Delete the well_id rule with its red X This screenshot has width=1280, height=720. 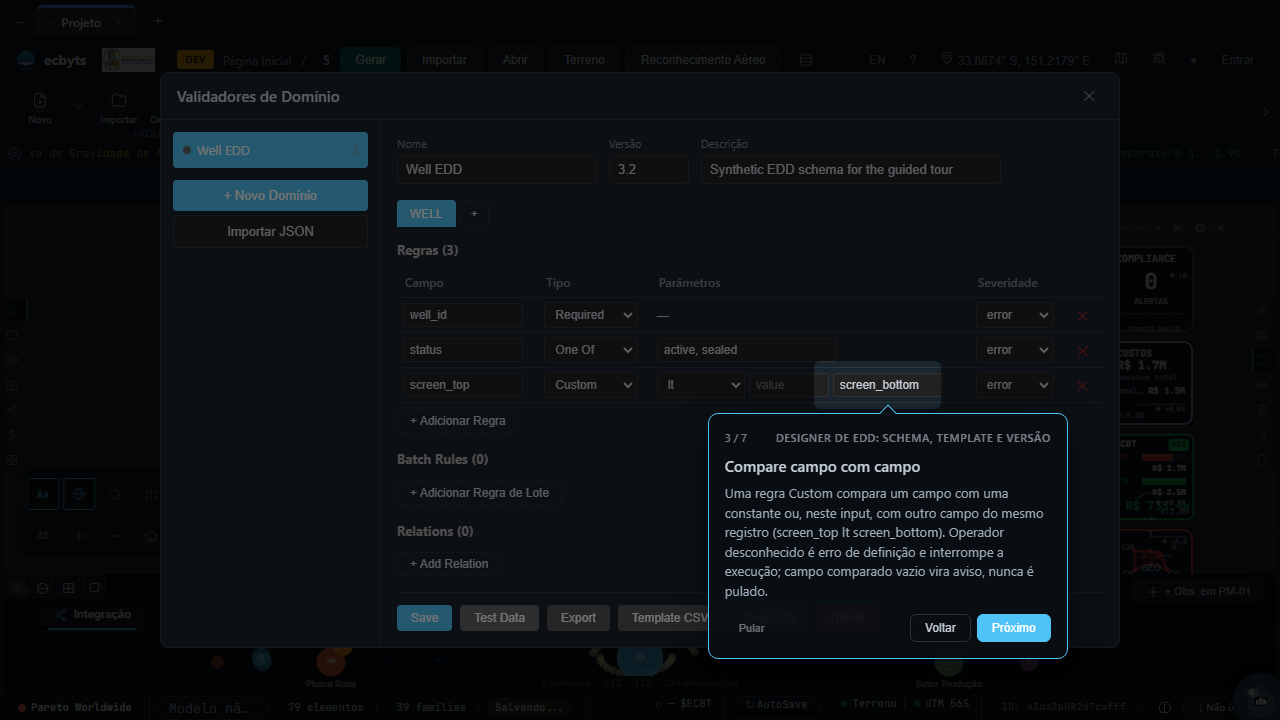coord(1082,315)
